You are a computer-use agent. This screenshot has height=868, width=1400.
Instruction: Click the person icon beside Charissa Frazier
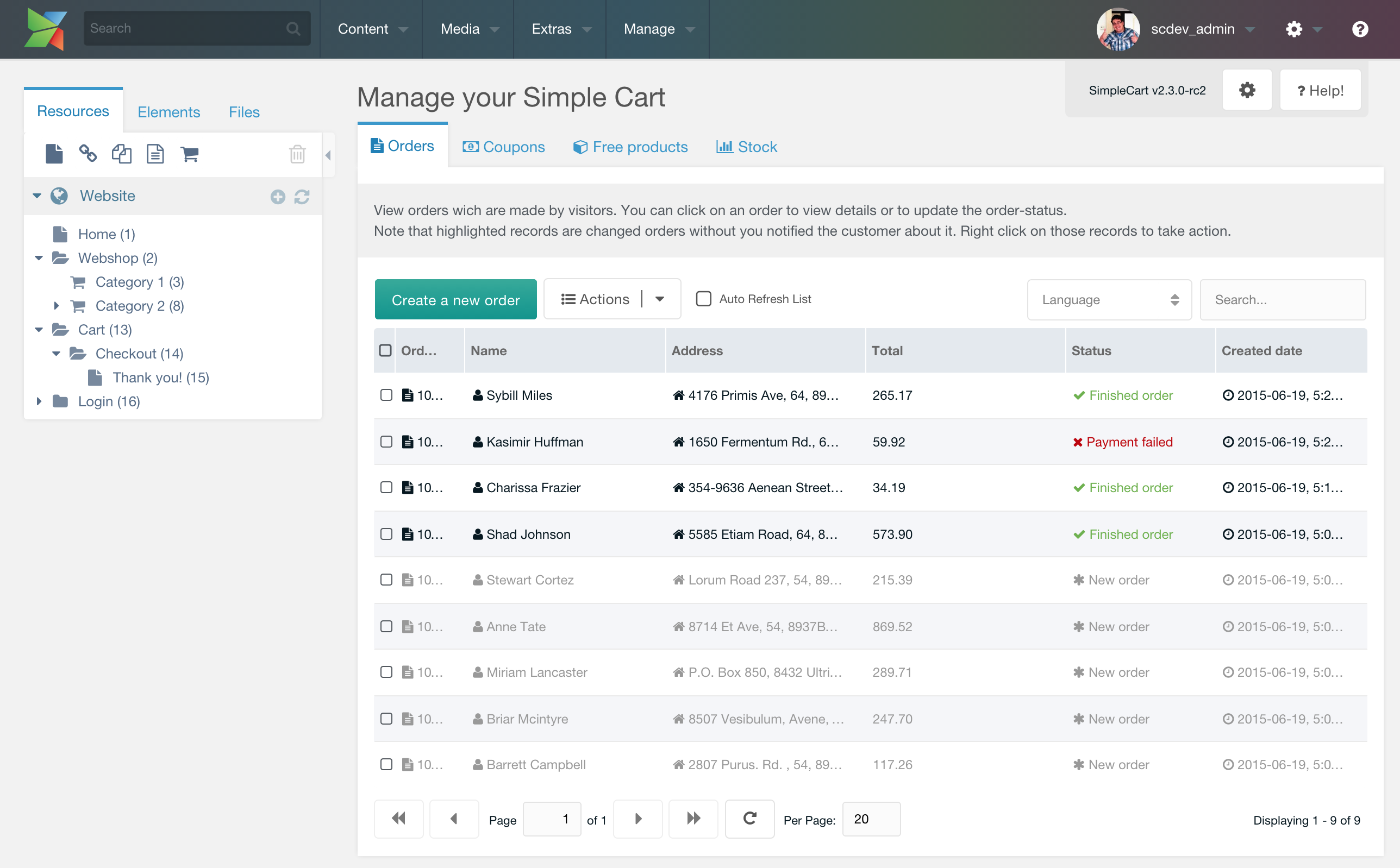[478, 488]
